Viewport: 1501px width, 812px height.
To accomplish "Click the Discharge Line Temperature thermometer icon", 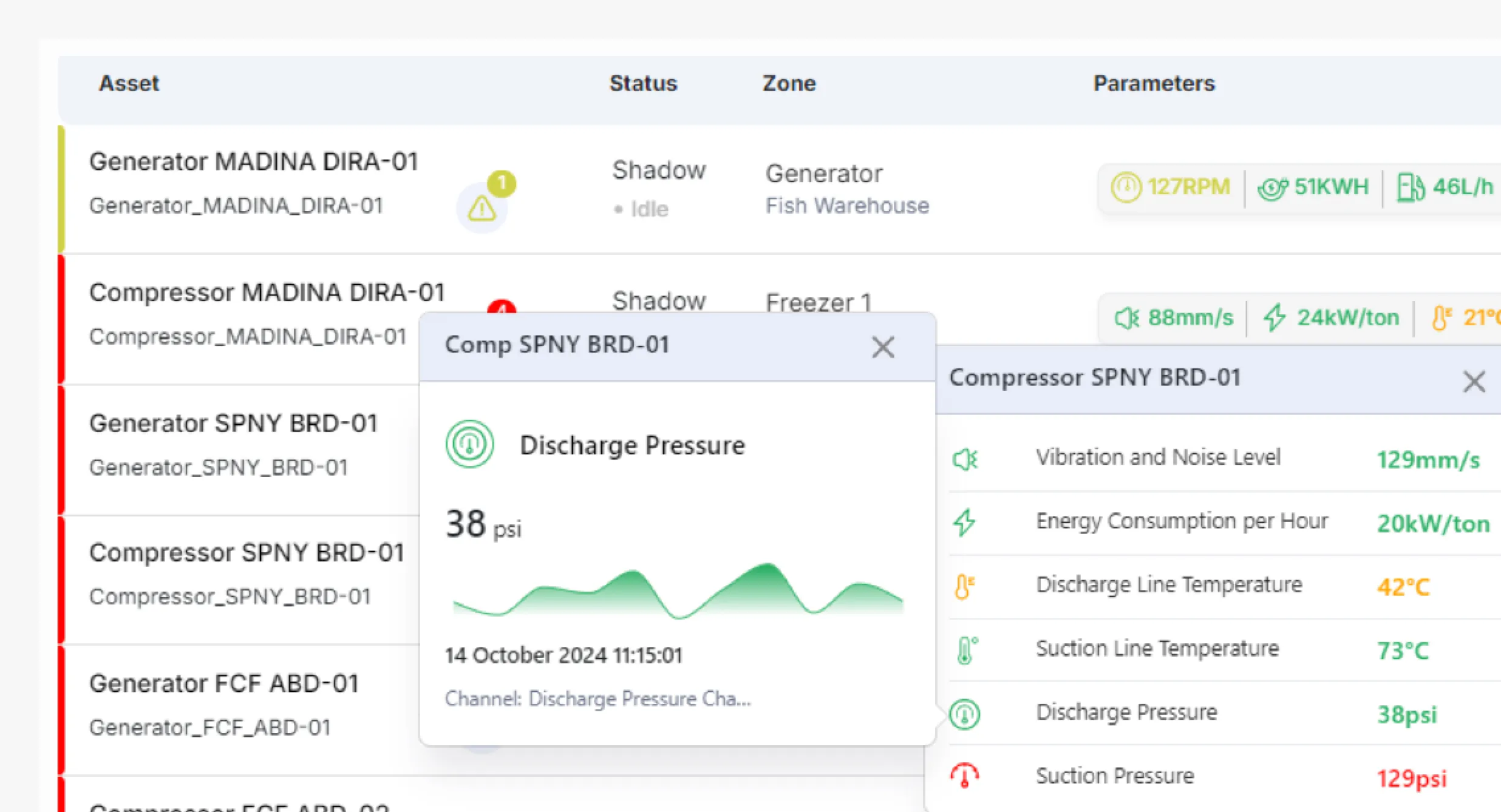I will [964, 586].
